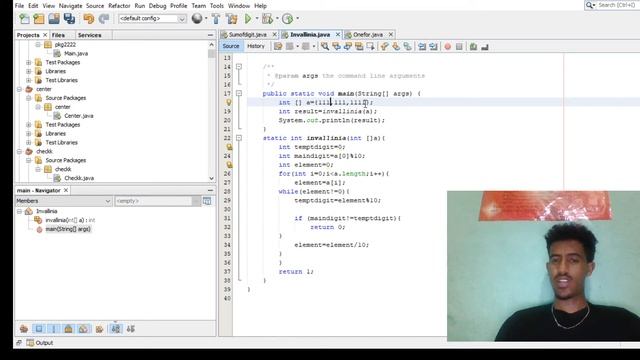
Task: Click the Output window icon at bottom
Action: point(30,343)
